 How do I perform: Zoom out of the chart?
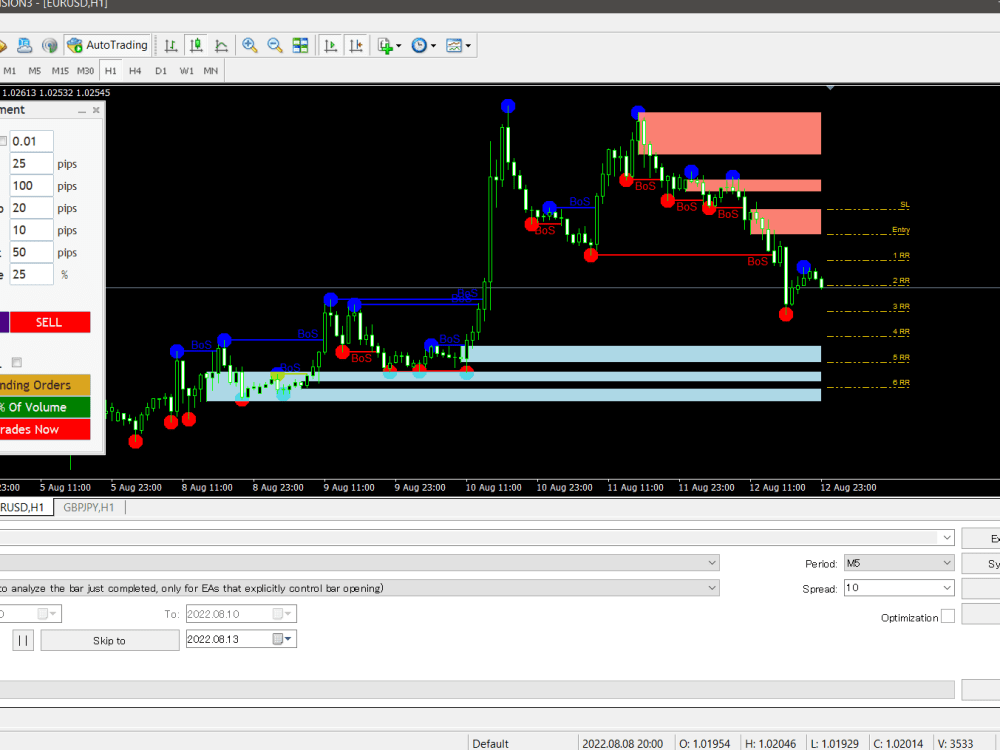(x=275, y=45)
